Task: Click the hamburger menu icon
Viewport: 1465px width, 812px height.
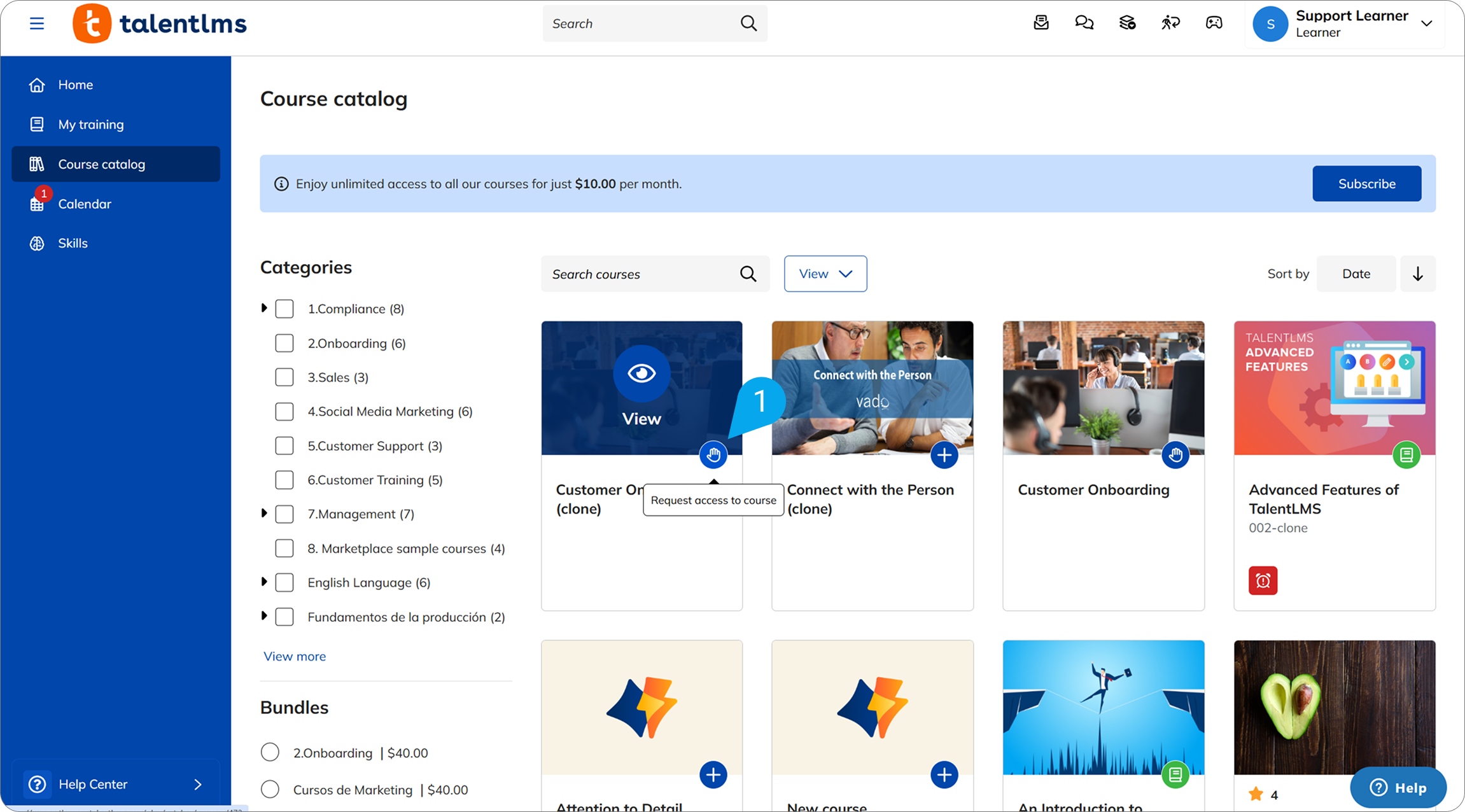Action: point(37,24)
